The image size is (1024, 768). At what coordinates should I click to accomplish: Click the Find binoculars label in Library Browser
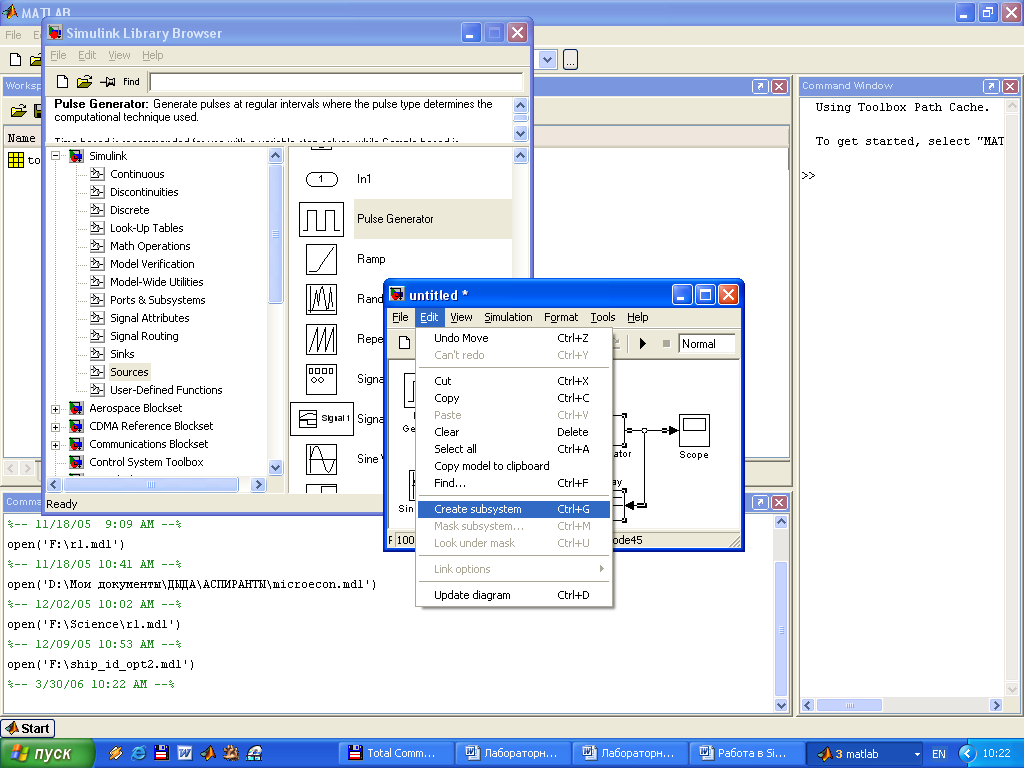coord(131,82)
